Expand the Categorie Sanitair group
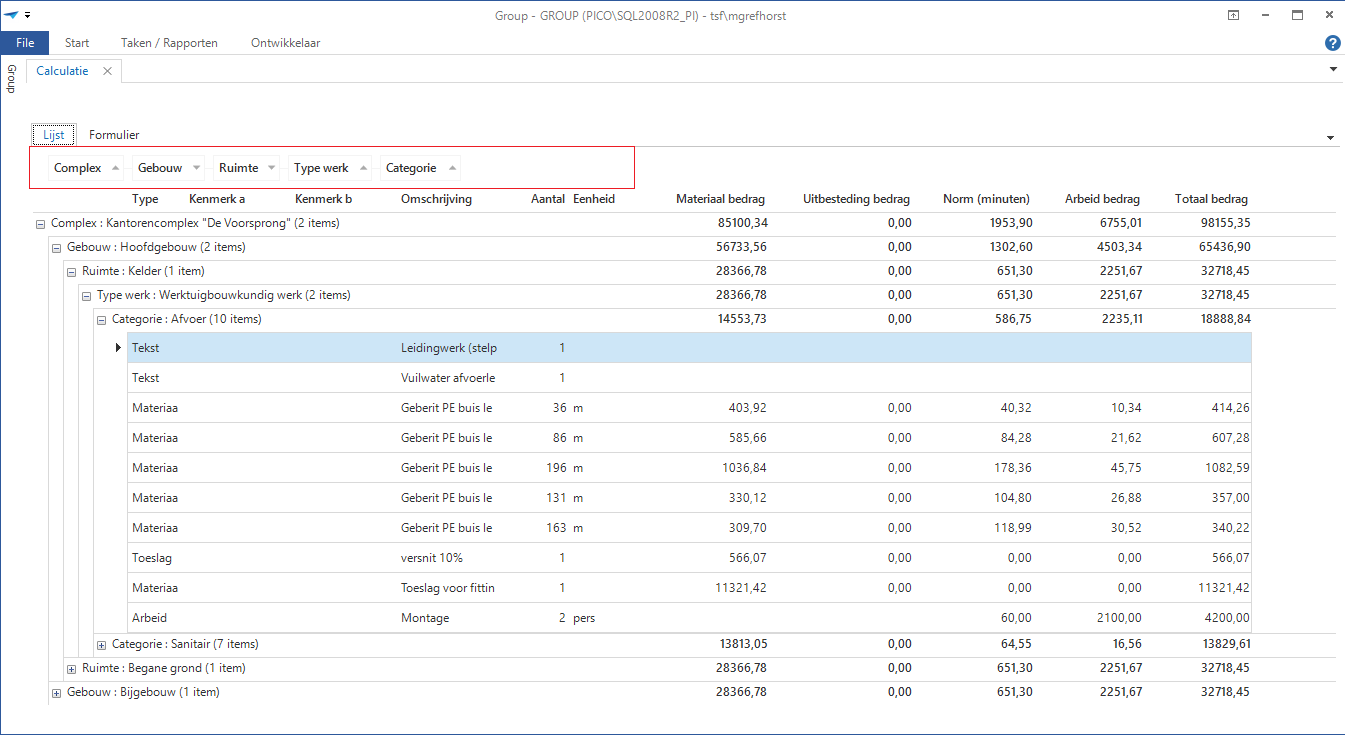This screenshot has width=1345, height=735. click(x=102, y=645)
